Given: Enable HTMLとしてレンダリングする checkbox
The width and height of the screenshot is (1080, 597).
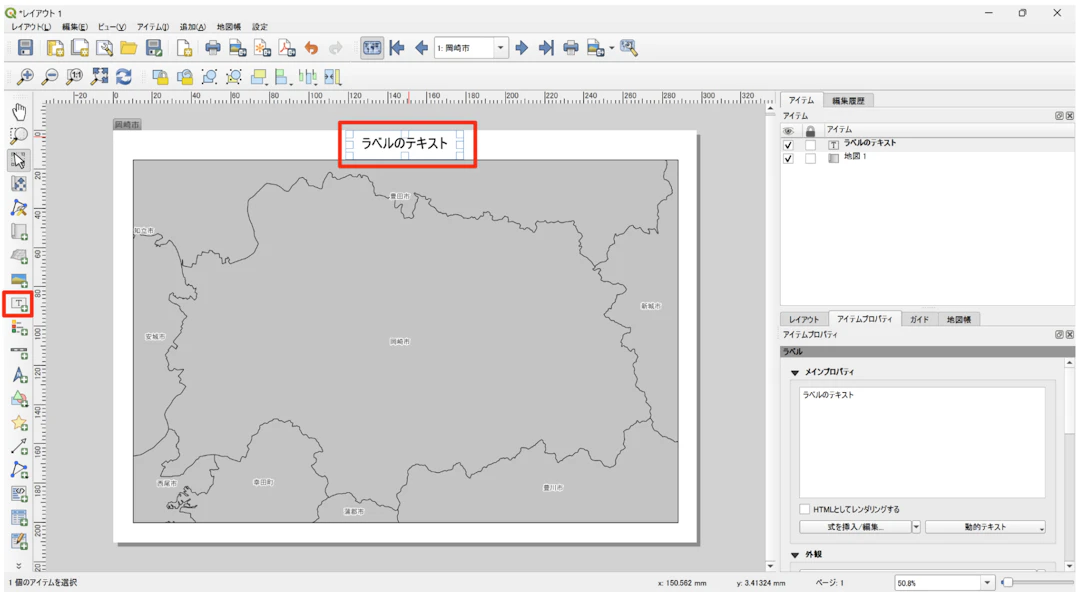Looking at the screenshot, I should click(x=805, y=509).
